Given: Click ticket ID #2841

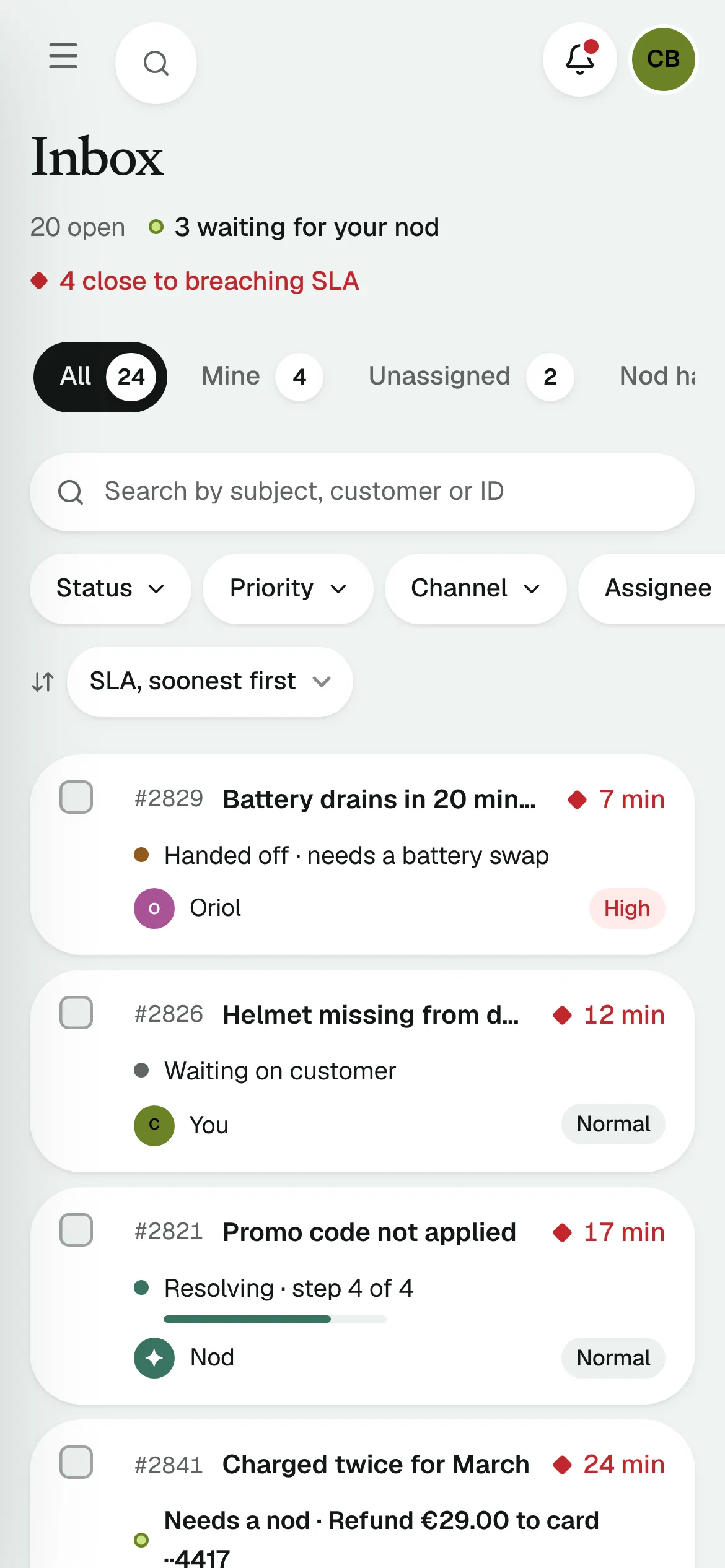Looking at the screenshot, I should tap(169, 1465).
